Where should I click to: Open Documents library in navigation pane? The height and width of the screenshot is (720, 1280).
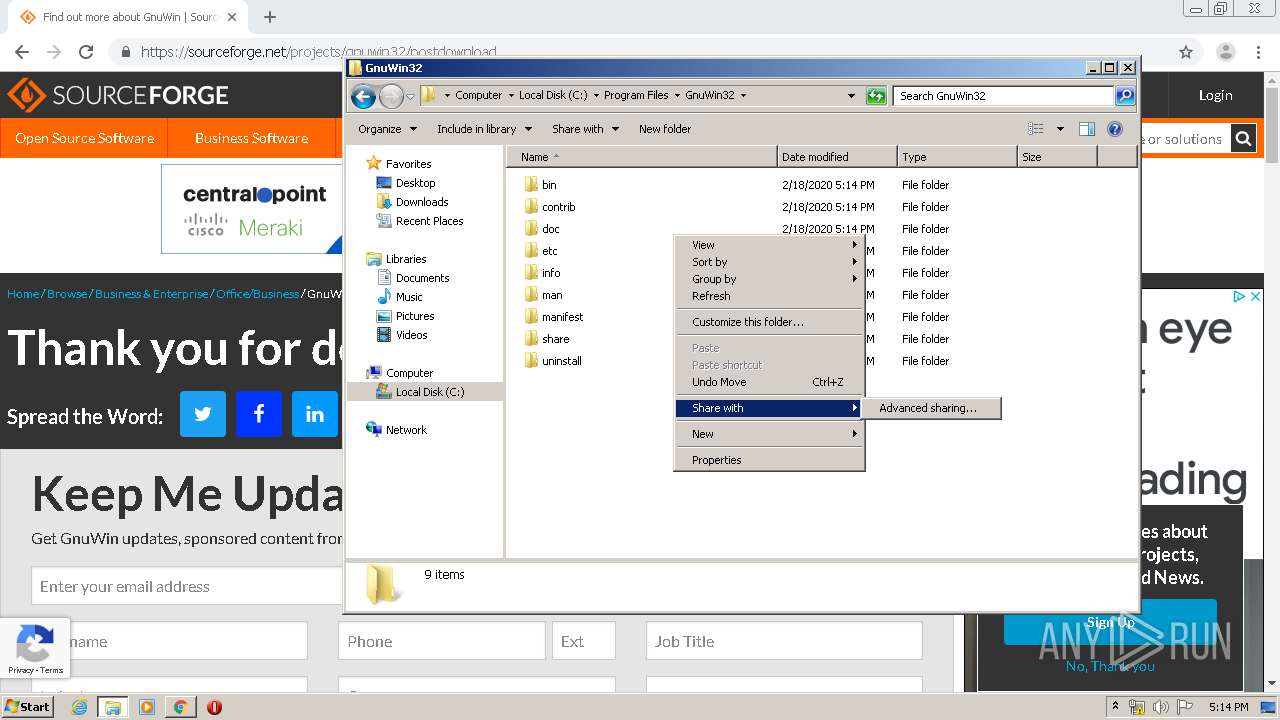(422, 278)
